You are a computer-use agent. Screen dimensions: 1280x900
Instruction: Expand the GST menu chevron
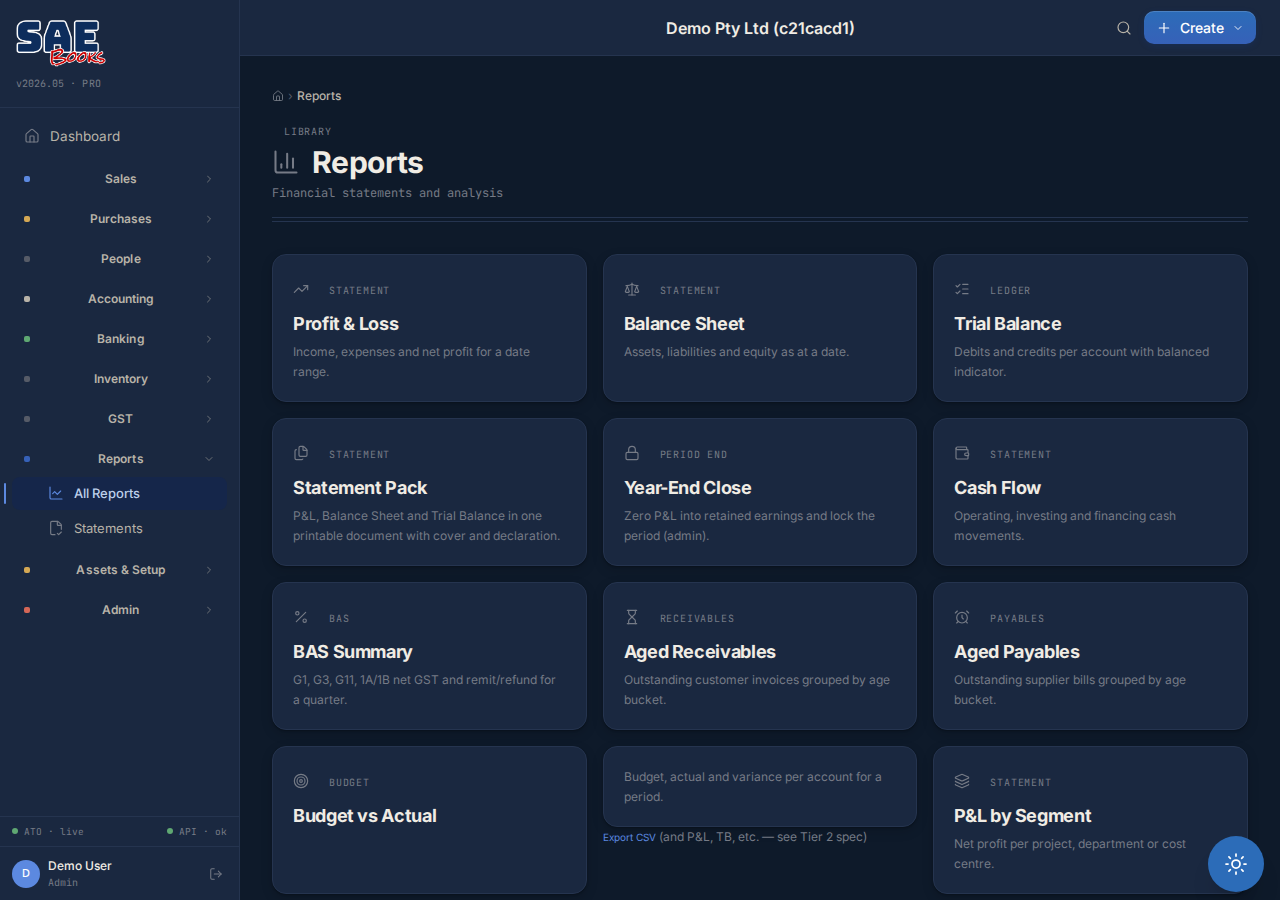pyautogui.click(x=209, y=419)
